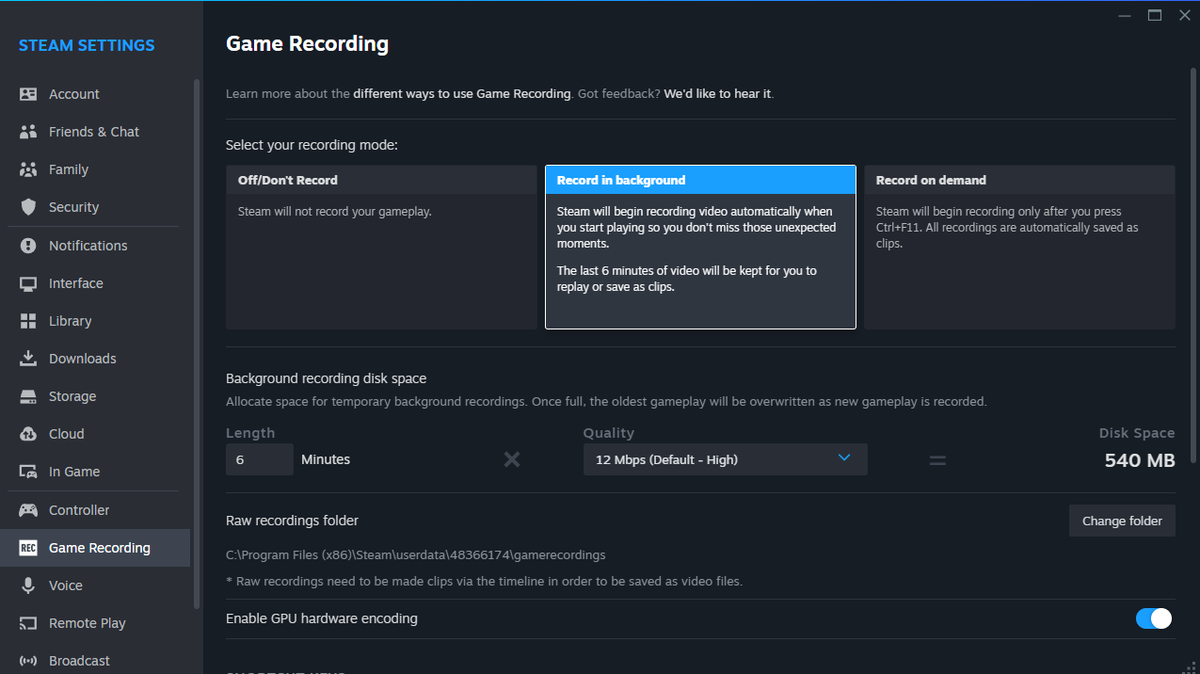Click the Storage drive icon

(28, 396)
